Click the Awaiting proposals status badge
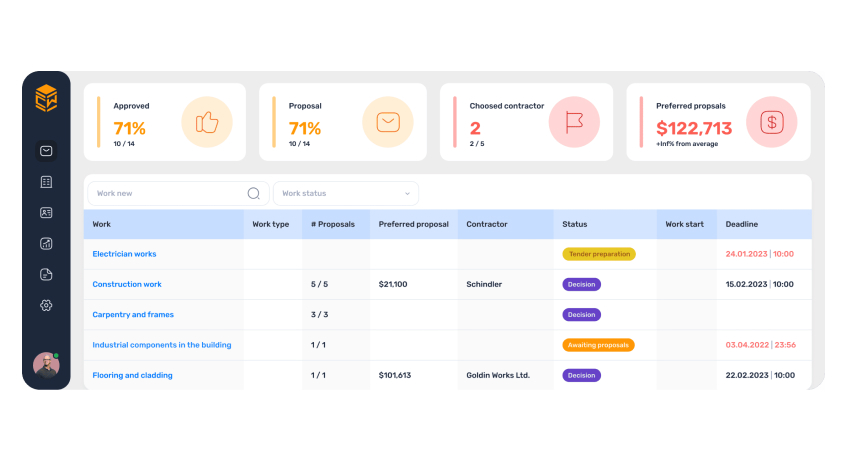Viewport: 847px width, 460px height. coord(598,345)
